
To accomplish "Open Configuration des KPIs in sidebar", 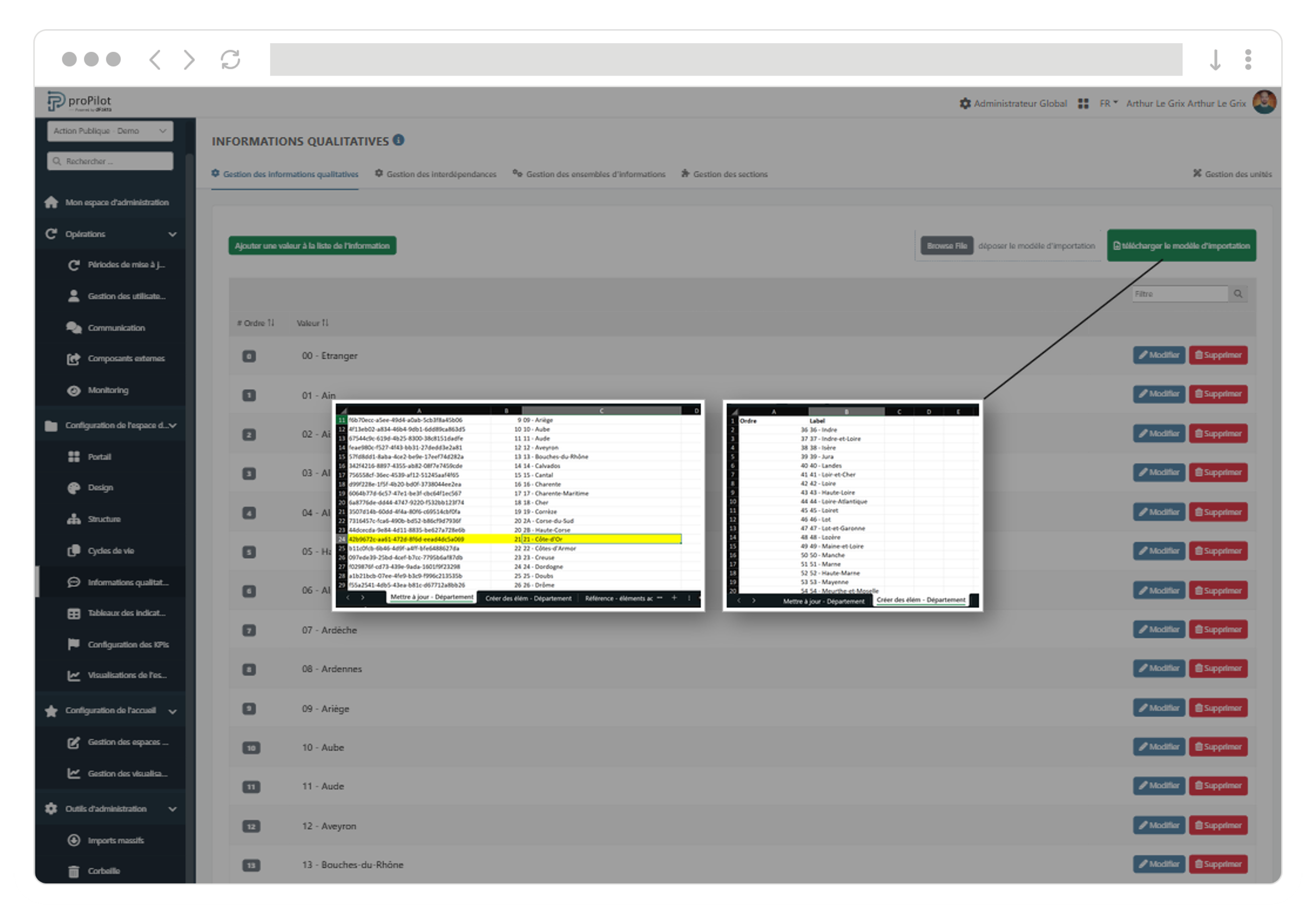I will (119, 645).
